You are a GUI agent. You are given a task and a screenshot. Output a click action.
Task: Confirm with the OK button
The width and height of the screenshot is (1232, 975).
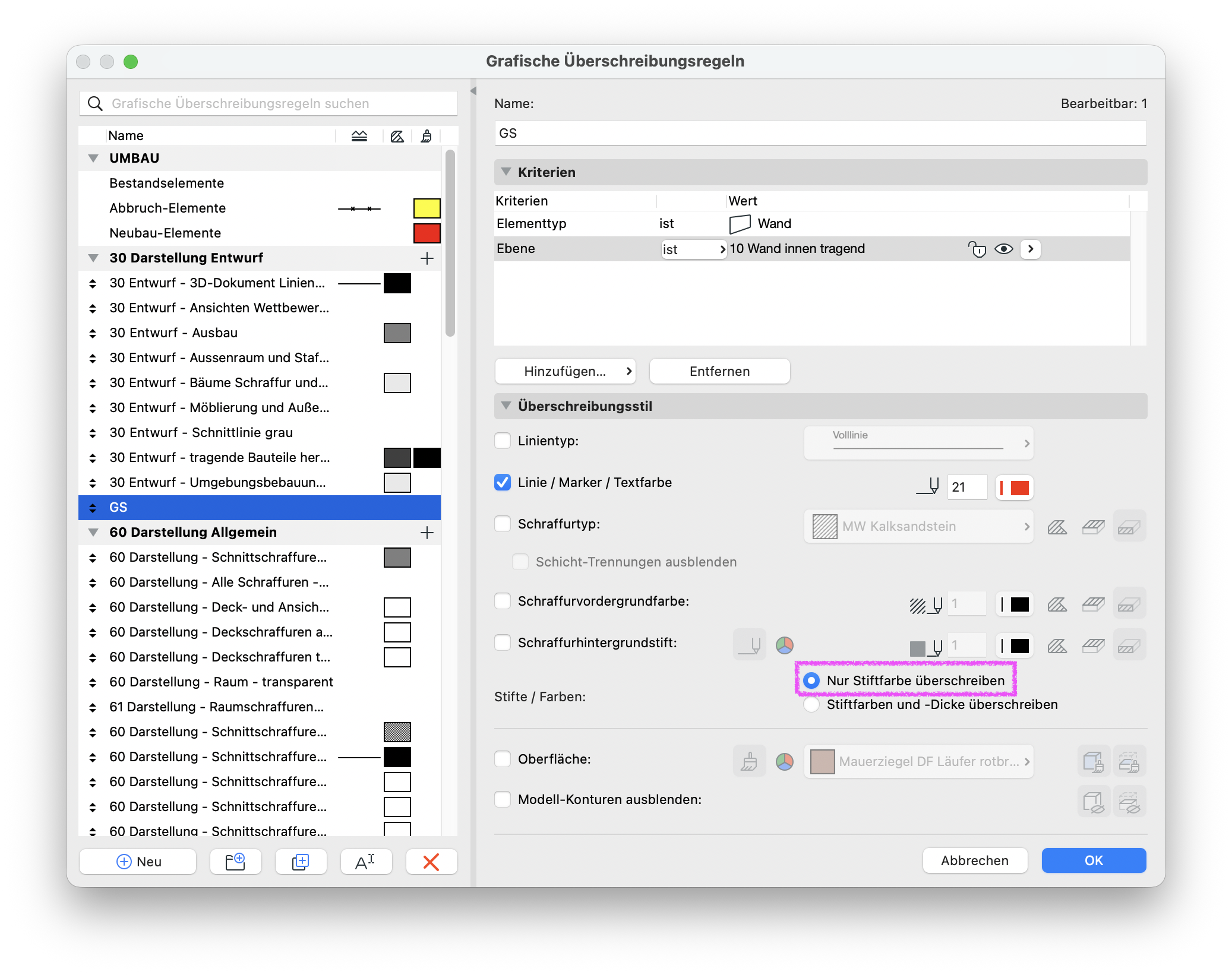click(x=1094, y=860)
